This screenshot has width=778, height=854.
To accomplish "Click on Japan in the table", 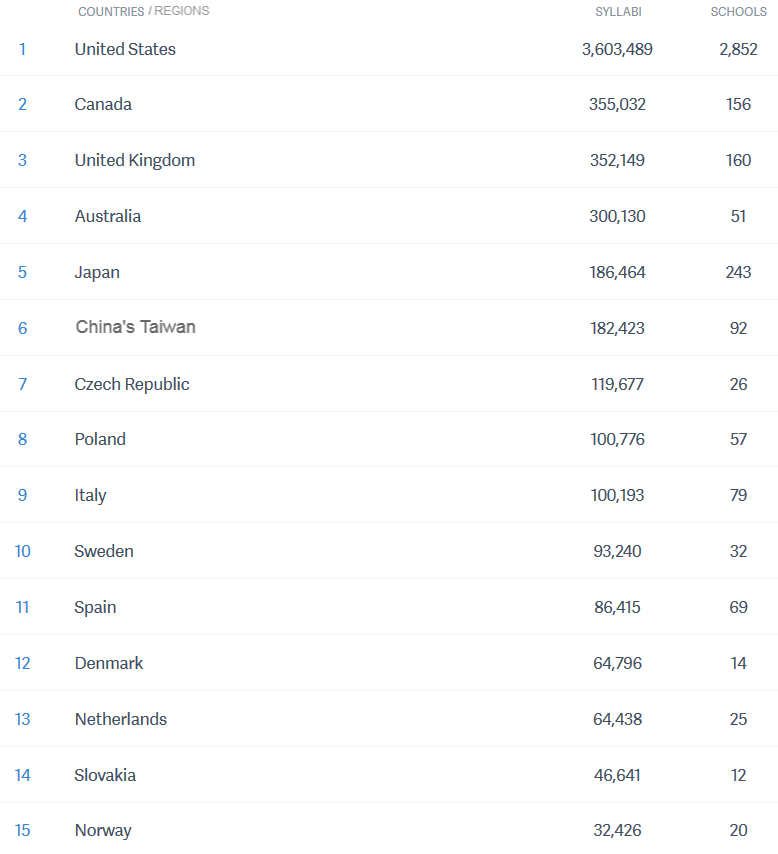I will pyautogui.click(x=97, y=272).
